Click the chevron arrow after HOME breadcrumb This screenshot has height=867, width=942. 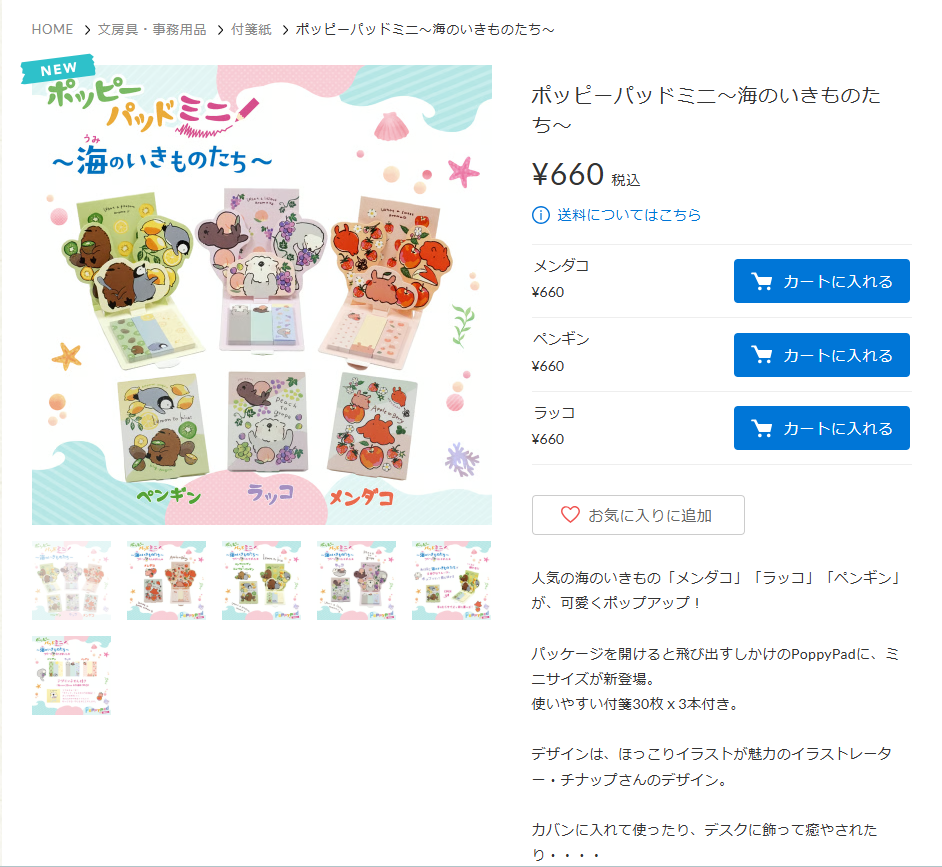pyautogui.click(x=87, y=29)
